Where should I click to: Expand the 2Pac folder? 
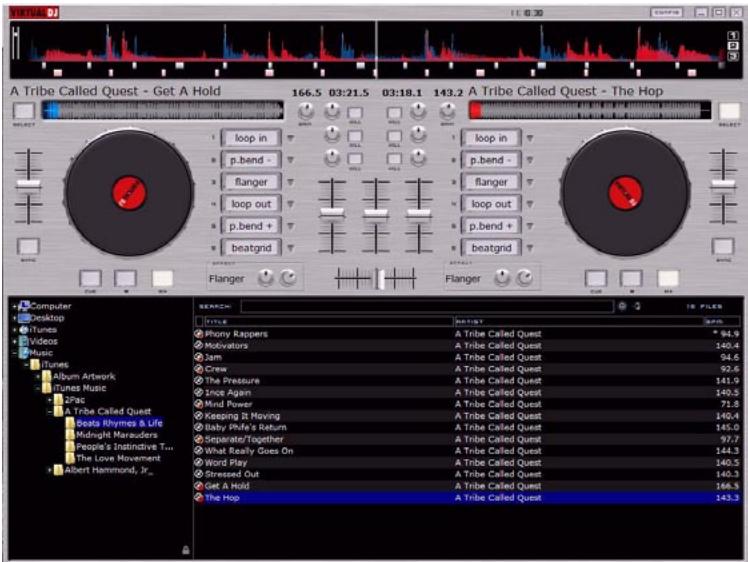coord(50,400)
